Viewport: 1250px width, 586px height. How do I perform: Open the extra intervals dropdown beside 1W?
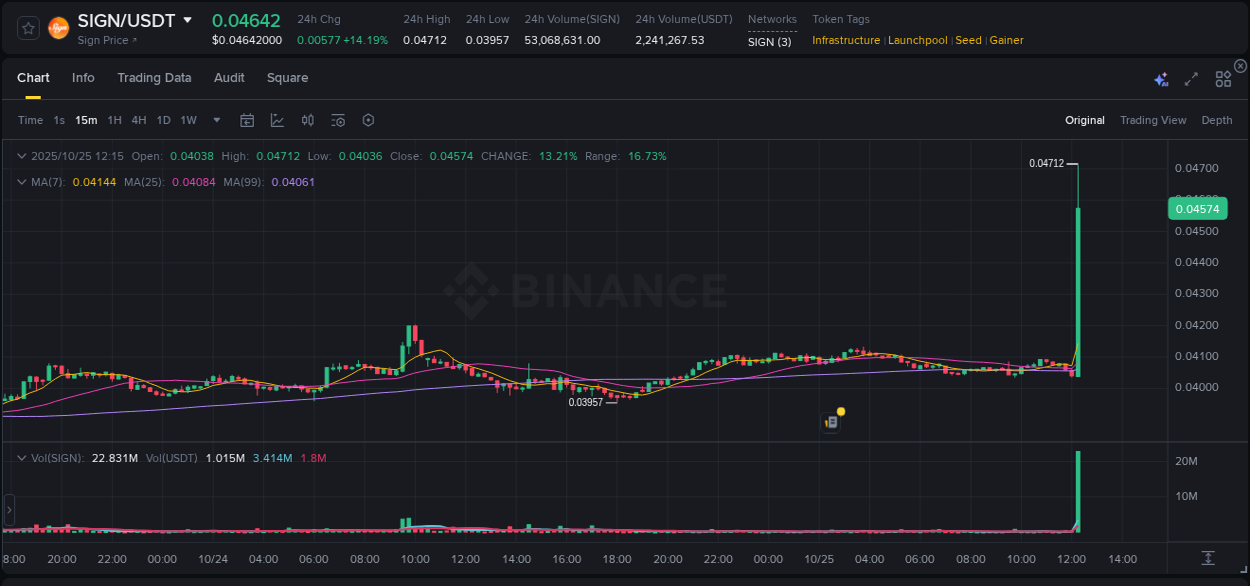[215, 120]
